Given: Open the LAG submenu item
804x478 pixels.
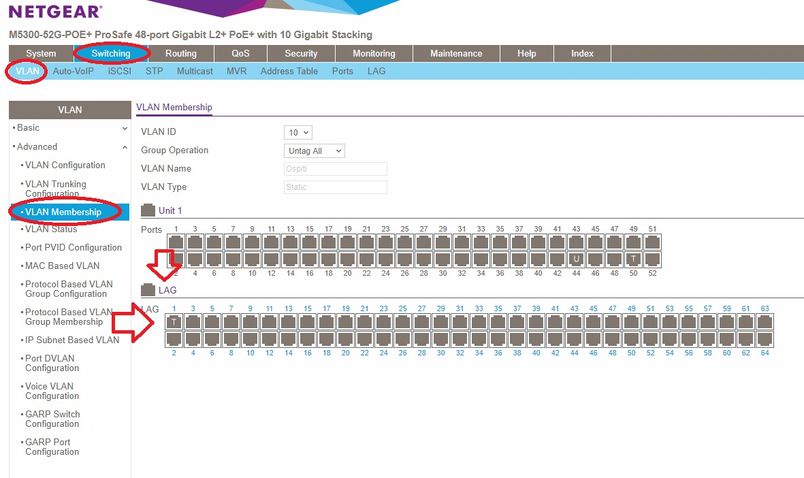Looking at the screenshot, I should [x=376, y=71].
